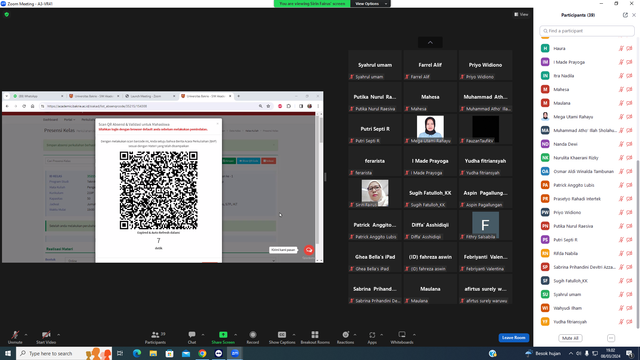
Task: Expand the Apps options arrow
Action: 382,335
